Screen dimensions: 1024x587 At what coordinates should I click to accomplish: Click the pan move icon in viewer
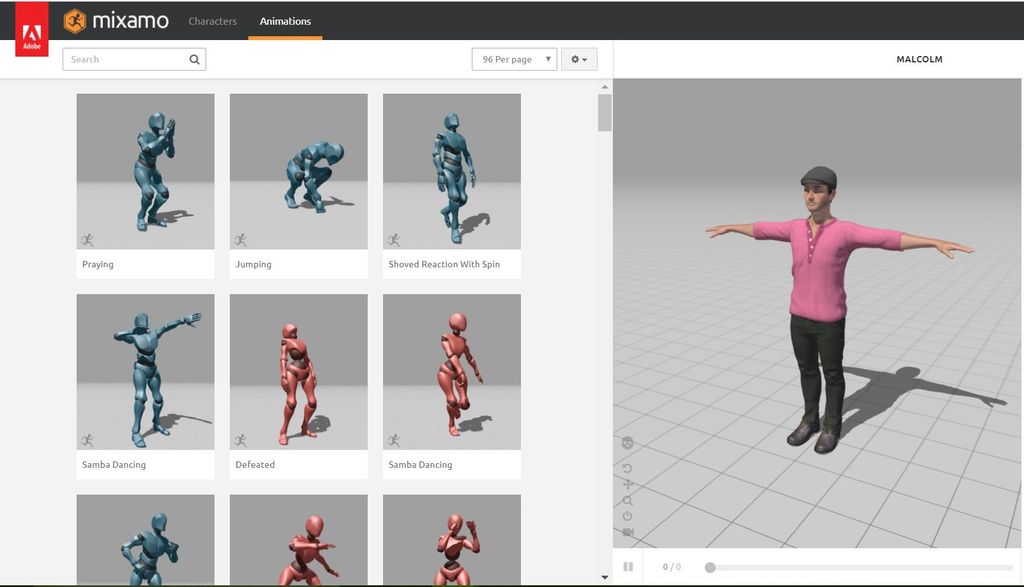point(628,484)
